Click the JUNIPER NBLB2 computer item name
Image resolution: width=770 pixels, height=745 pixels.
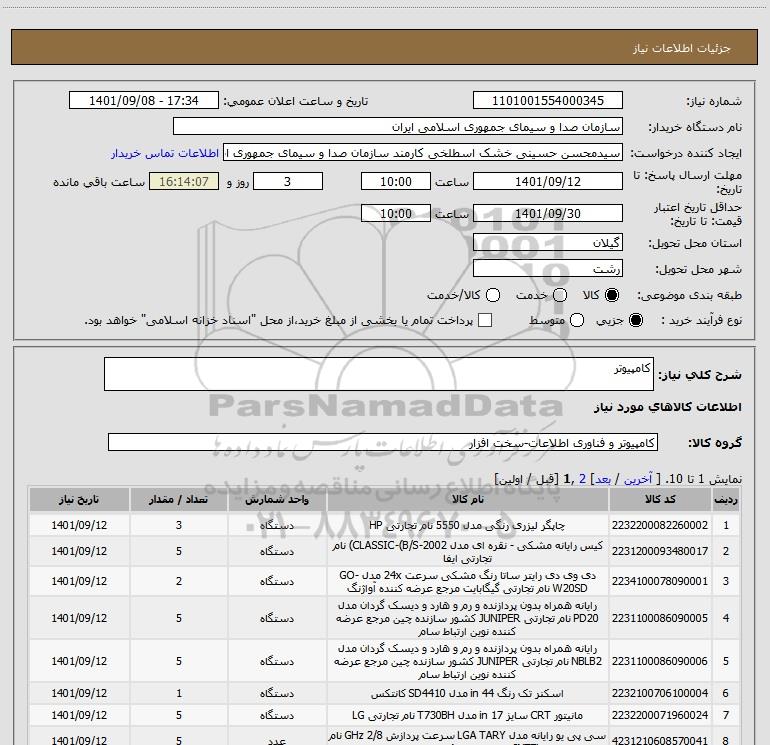(x=468, y=661)
